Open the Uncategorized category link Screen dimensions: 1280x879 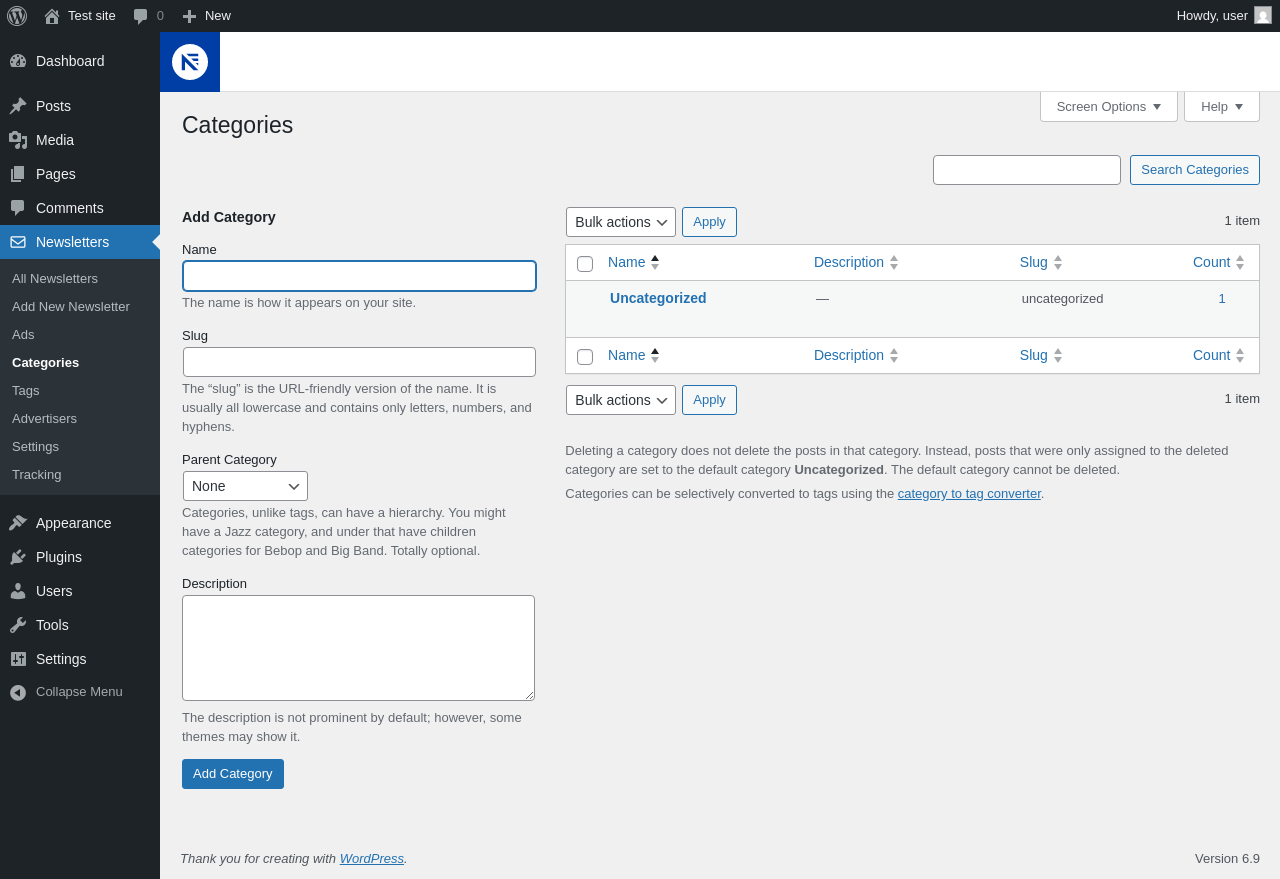point(658,298)
